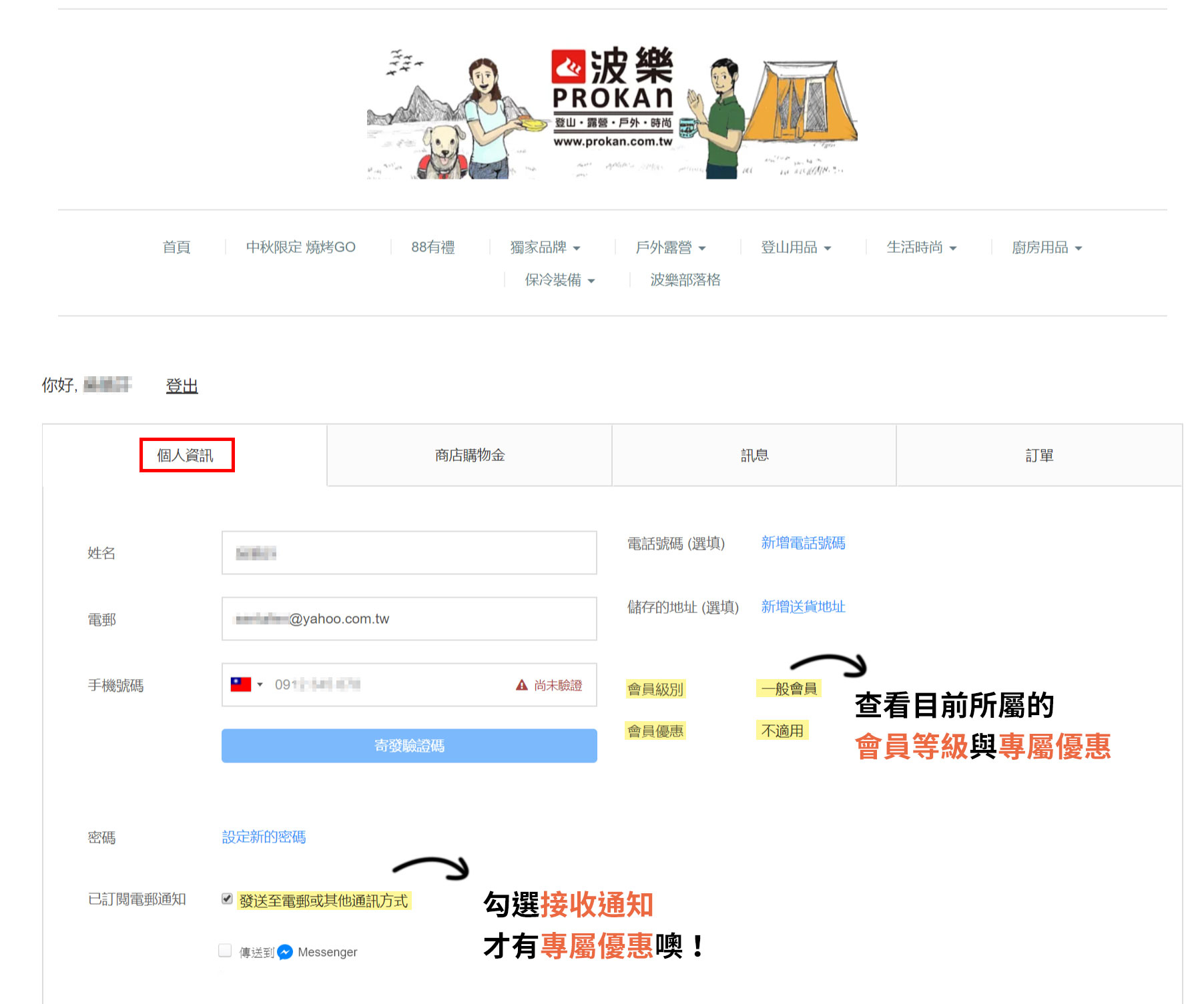
Task: Open the 戶外露營 dropdown menu
Action: coord(670,247)
